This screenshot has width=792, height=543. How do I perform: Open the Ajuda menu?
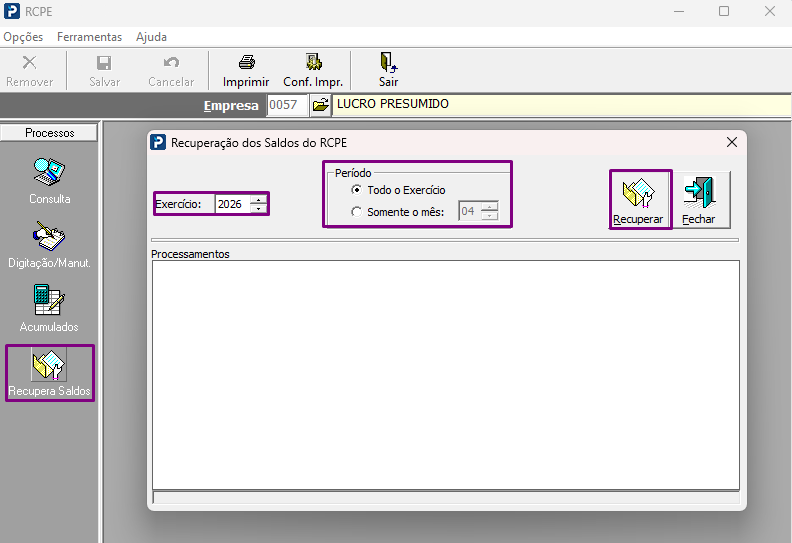151,37
